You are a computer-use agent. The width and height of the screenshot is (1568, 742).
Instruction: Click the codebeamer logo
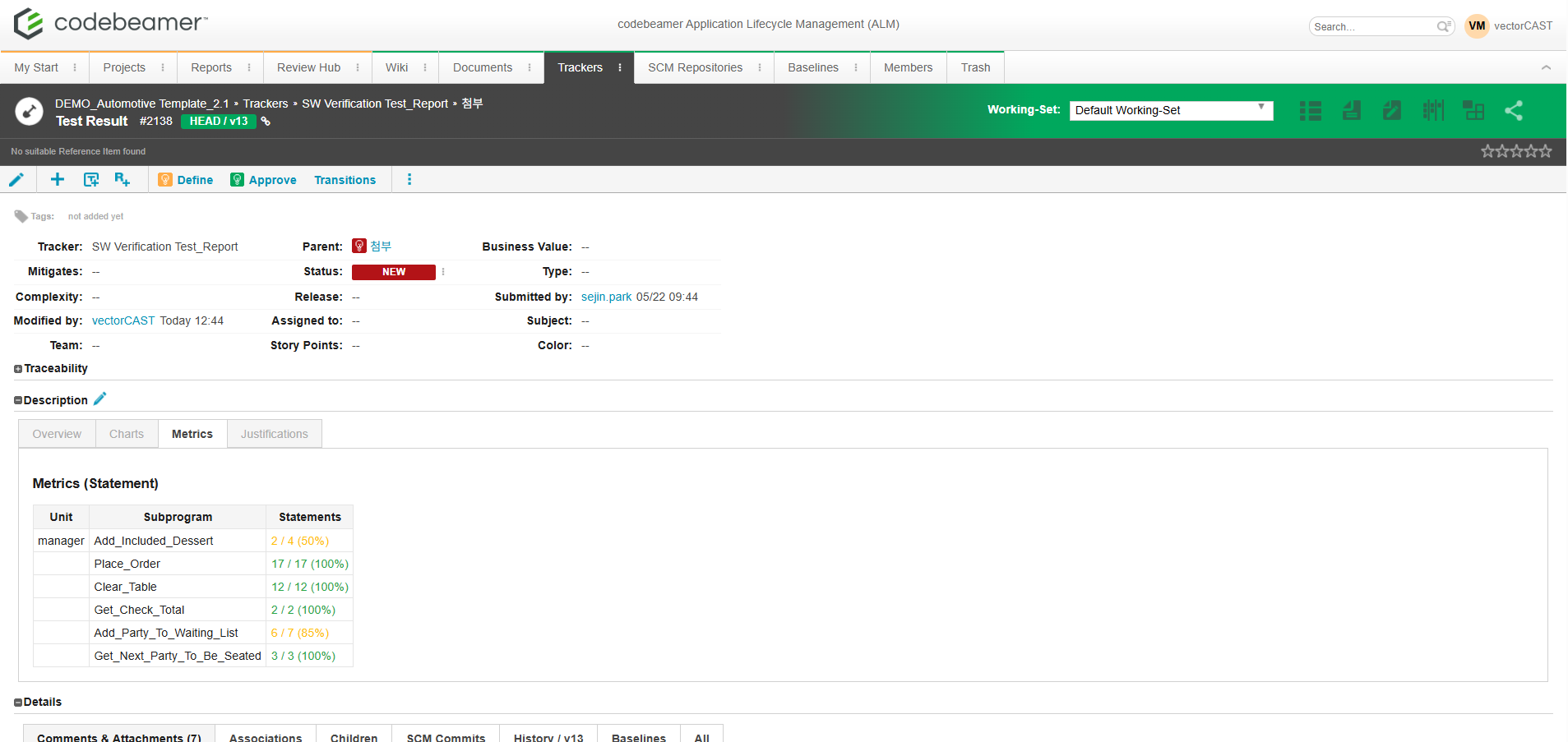click(x=109, y=23)
